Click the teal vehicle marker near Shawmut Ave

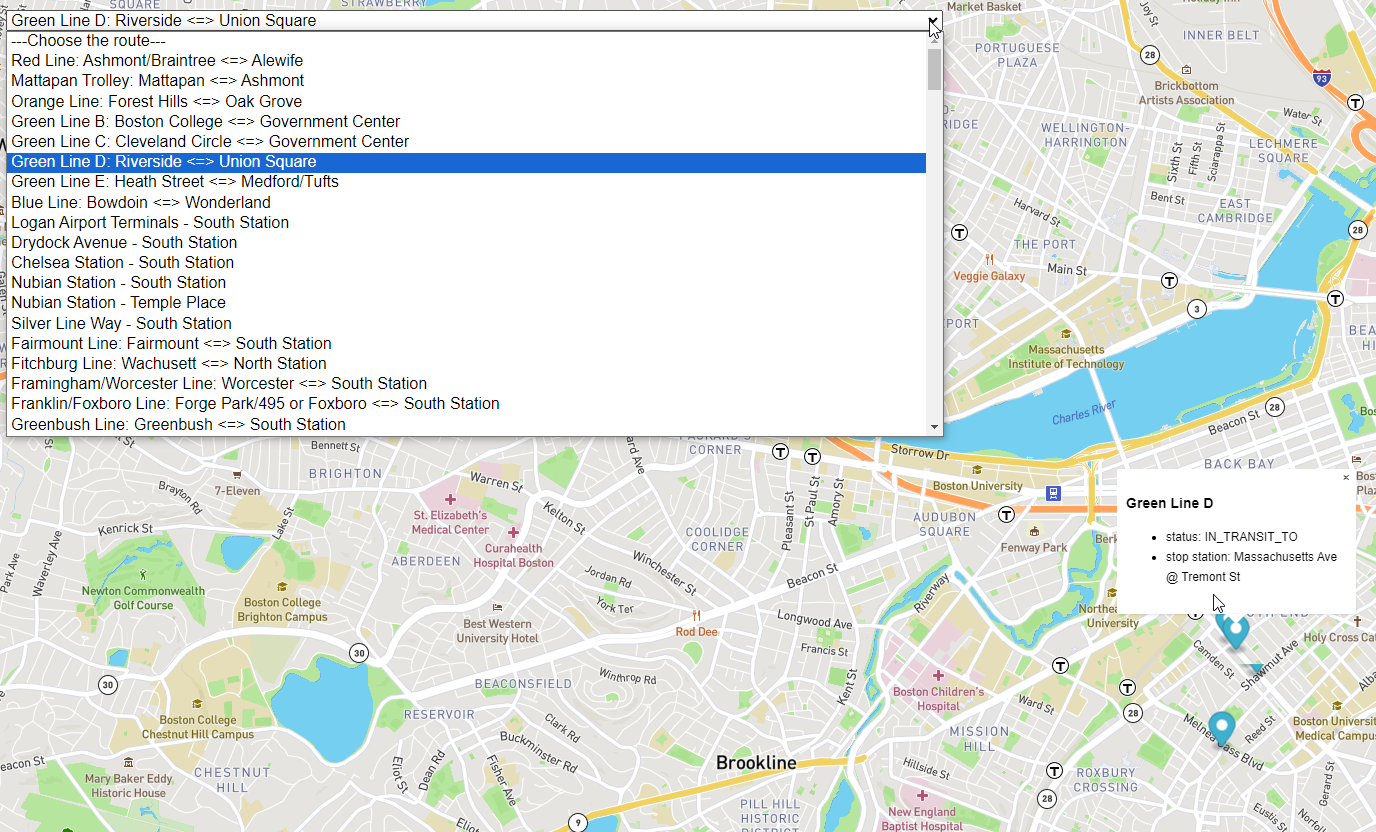tap(1236, 630)
